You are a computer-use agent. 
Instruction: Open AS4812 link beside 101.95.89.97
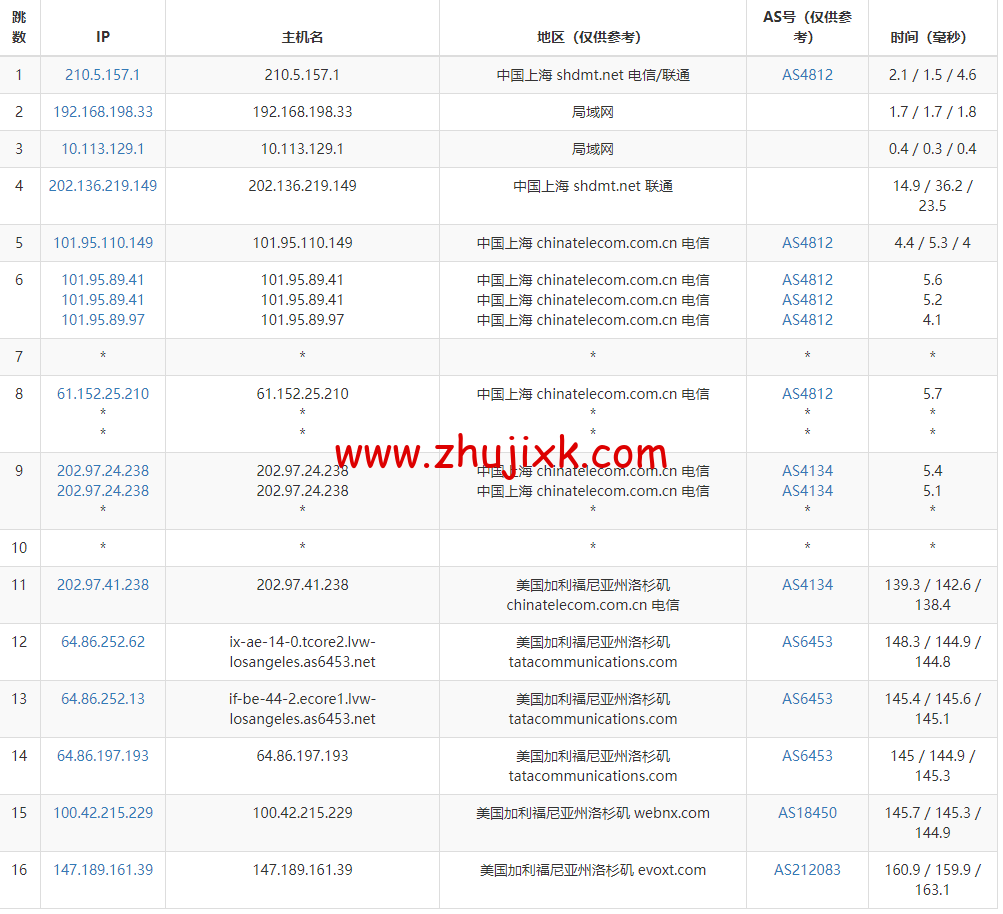click(806, 320)
